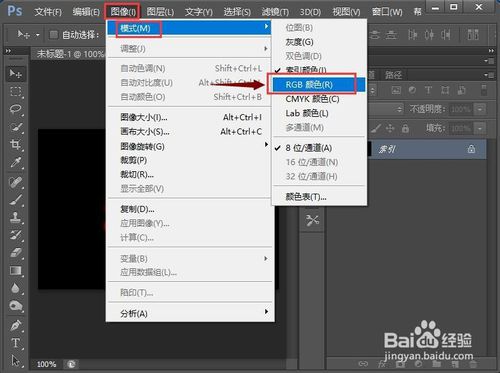The height and width of the screenshot is (373, 500).
Task: Toggle adjustment layer filter icon
Action: [x=412, y=90]
